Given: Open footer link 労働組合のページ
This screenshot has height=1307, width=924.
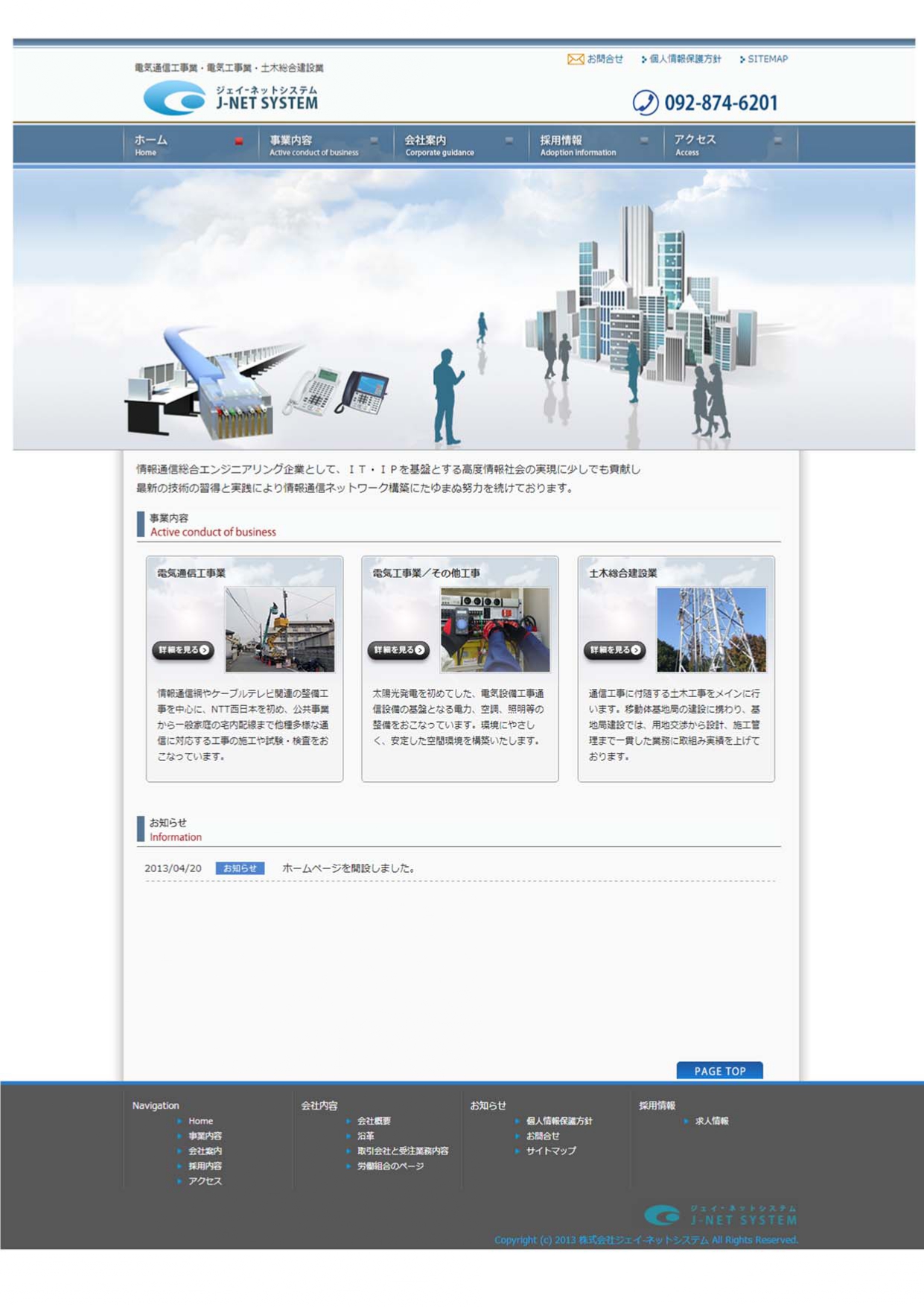Looking at the screenshot, I should point(390,1166).
